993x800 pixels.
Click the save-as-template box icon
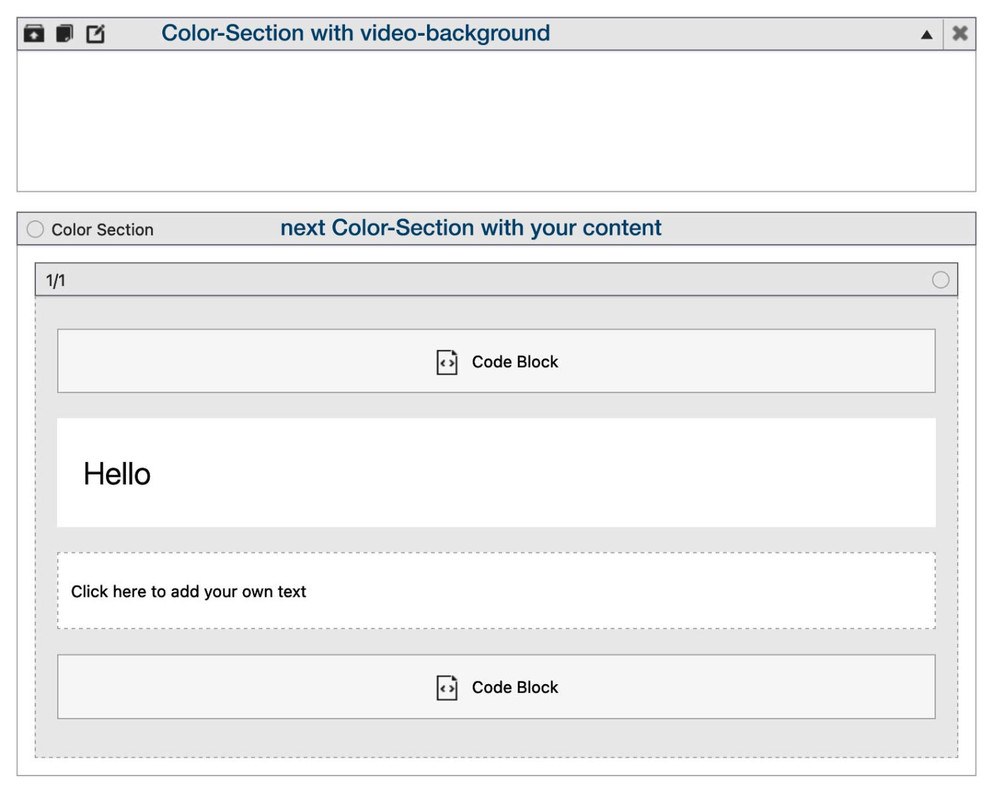tap(34, 33)
